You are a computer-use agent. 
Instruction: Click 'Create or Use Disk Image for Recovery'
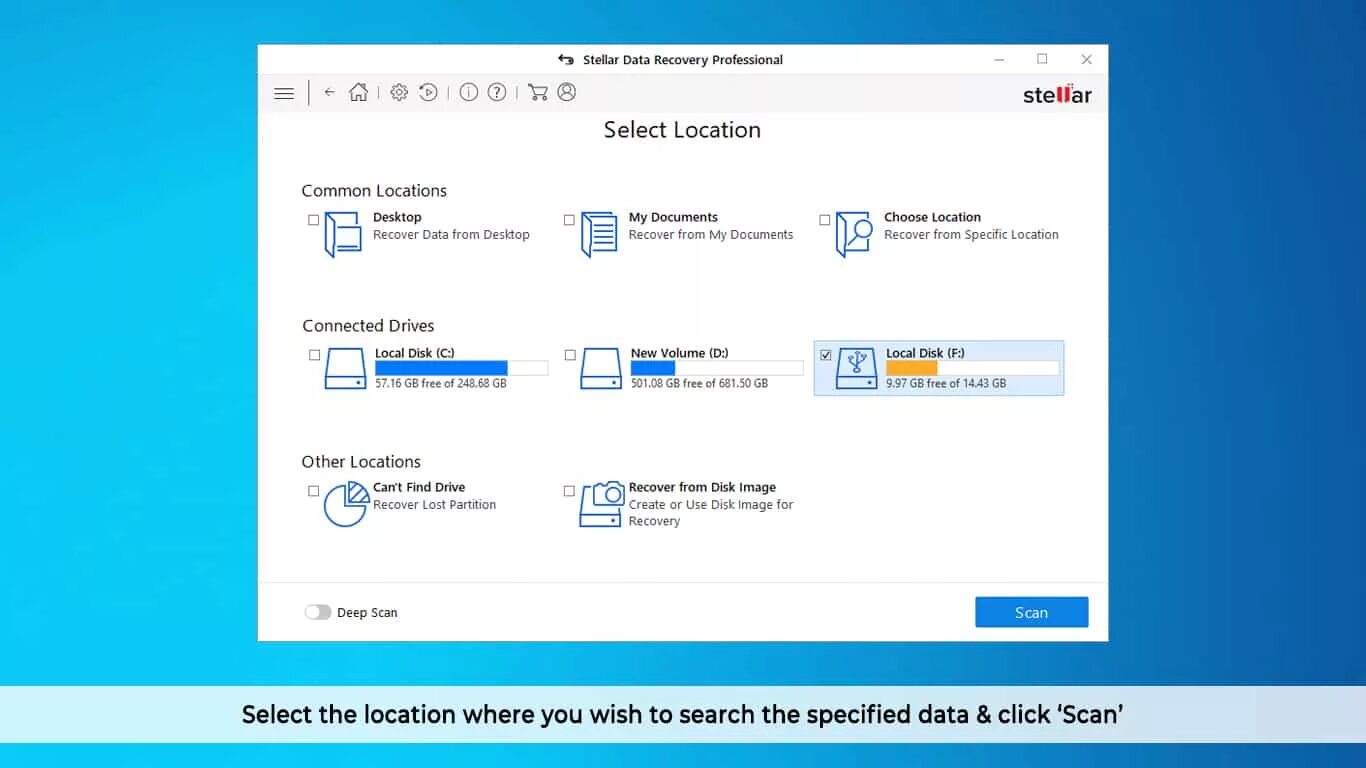tap(711, 513)
